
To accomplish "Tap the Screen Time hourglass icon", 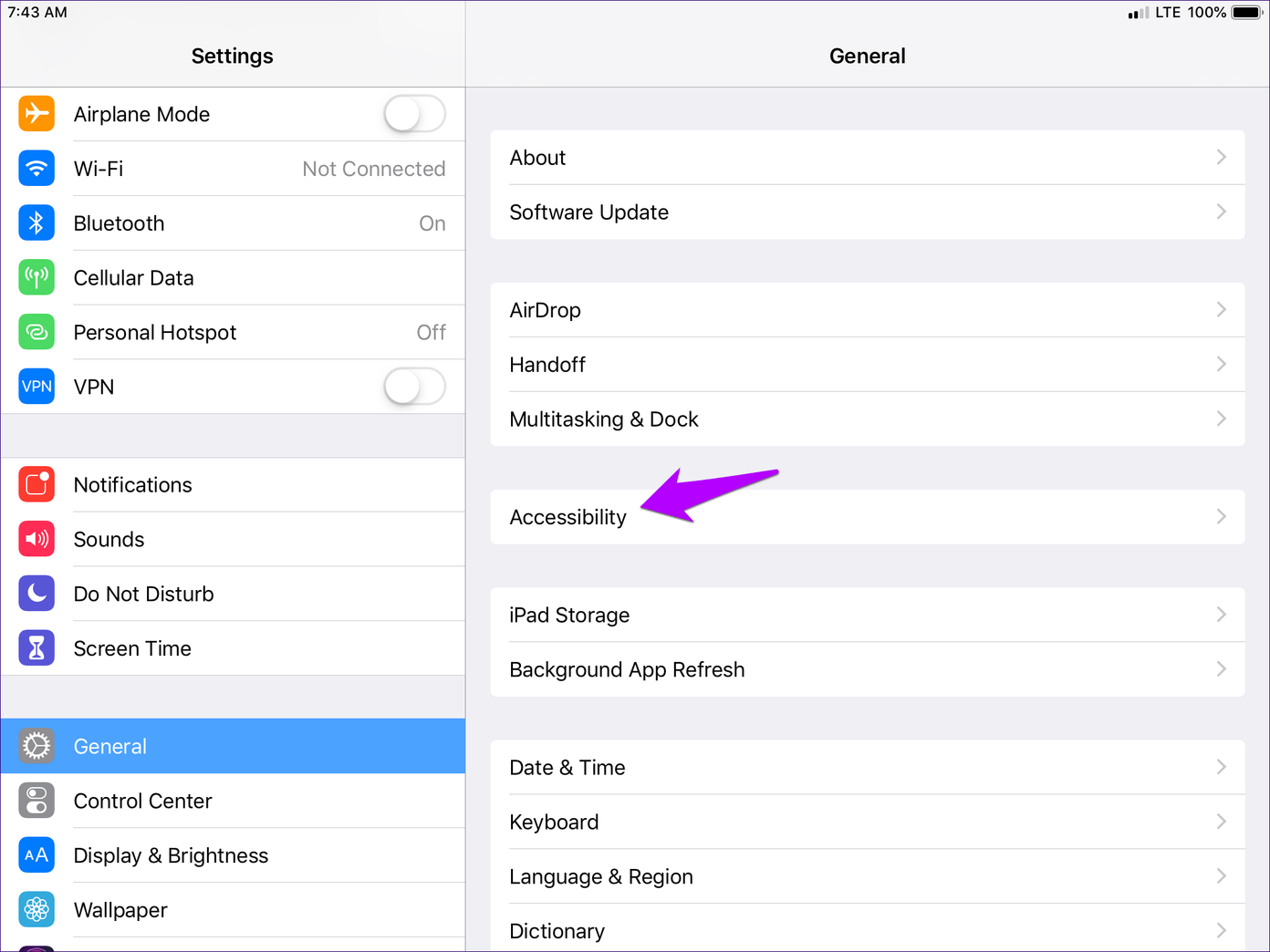I will click(36, 648).
